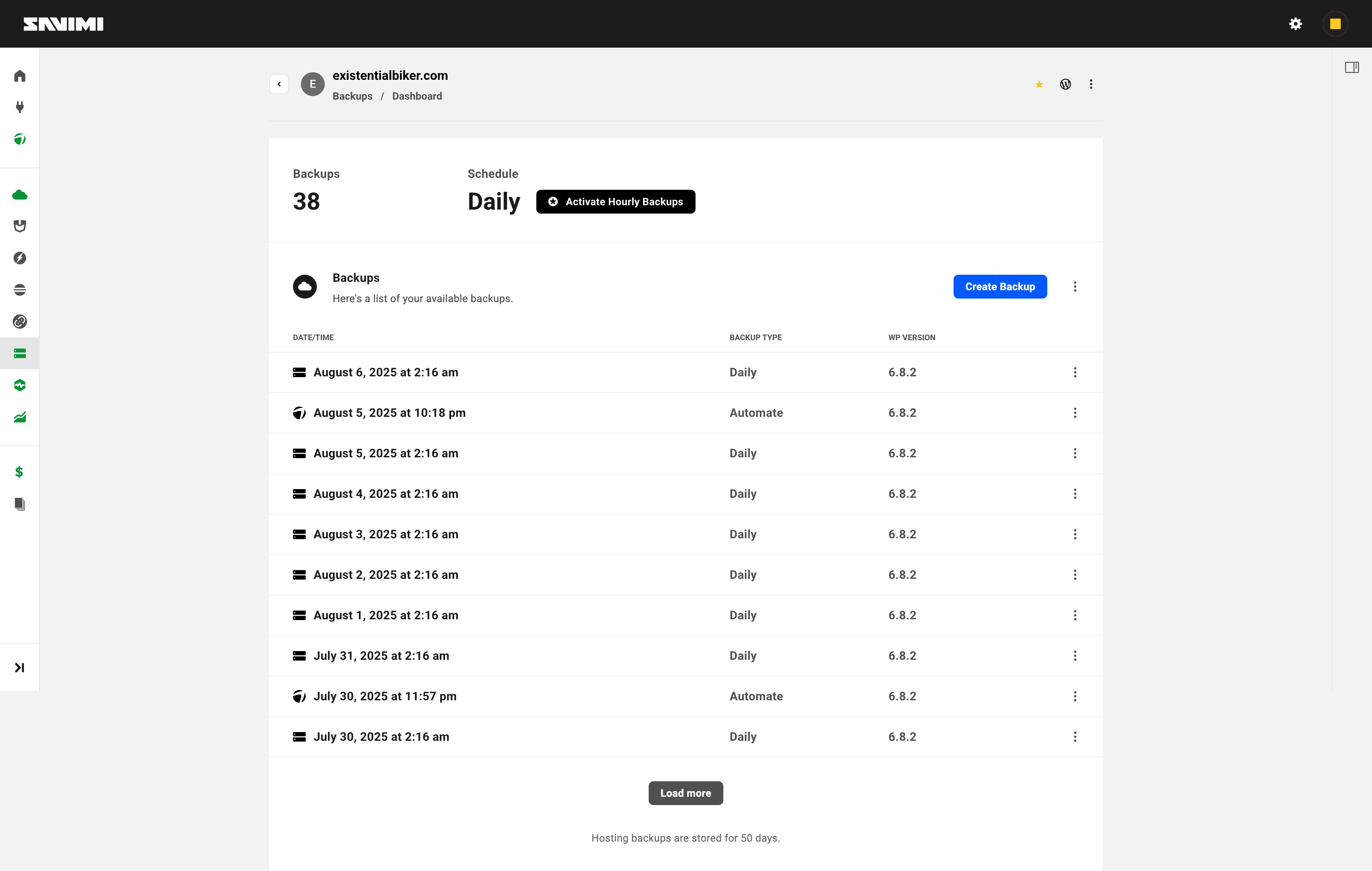
Task: Expand the sidebar with arrow icon
Action: pos(19,667)
